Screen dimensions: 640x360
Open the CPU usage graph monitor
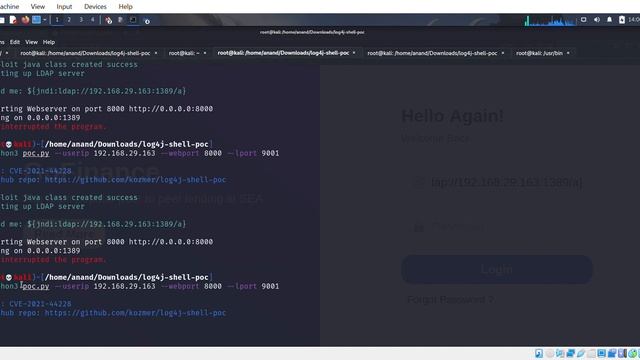click(x=550, y=20)
